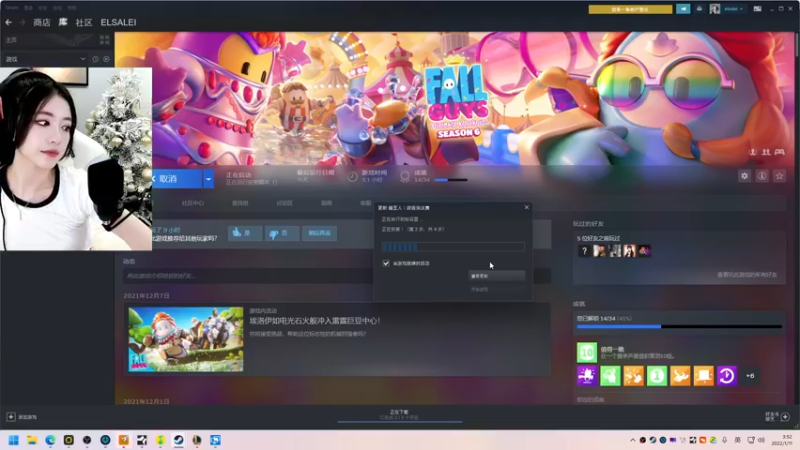Click the highlighted button in update dialog
Image resolution: width=800 pixels, height=450 pixels.
(x=496, y=276)
